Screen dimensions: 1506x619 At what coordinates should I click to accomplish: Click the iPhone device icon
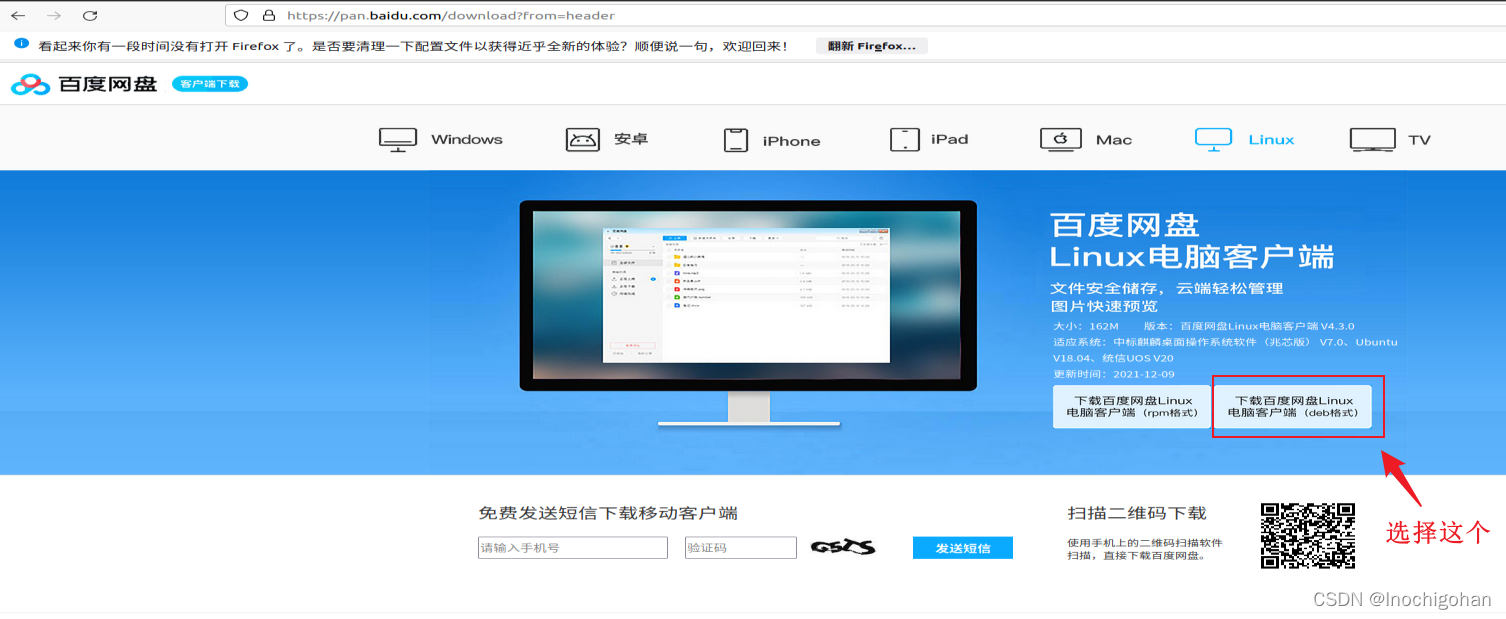click(736, 140)
